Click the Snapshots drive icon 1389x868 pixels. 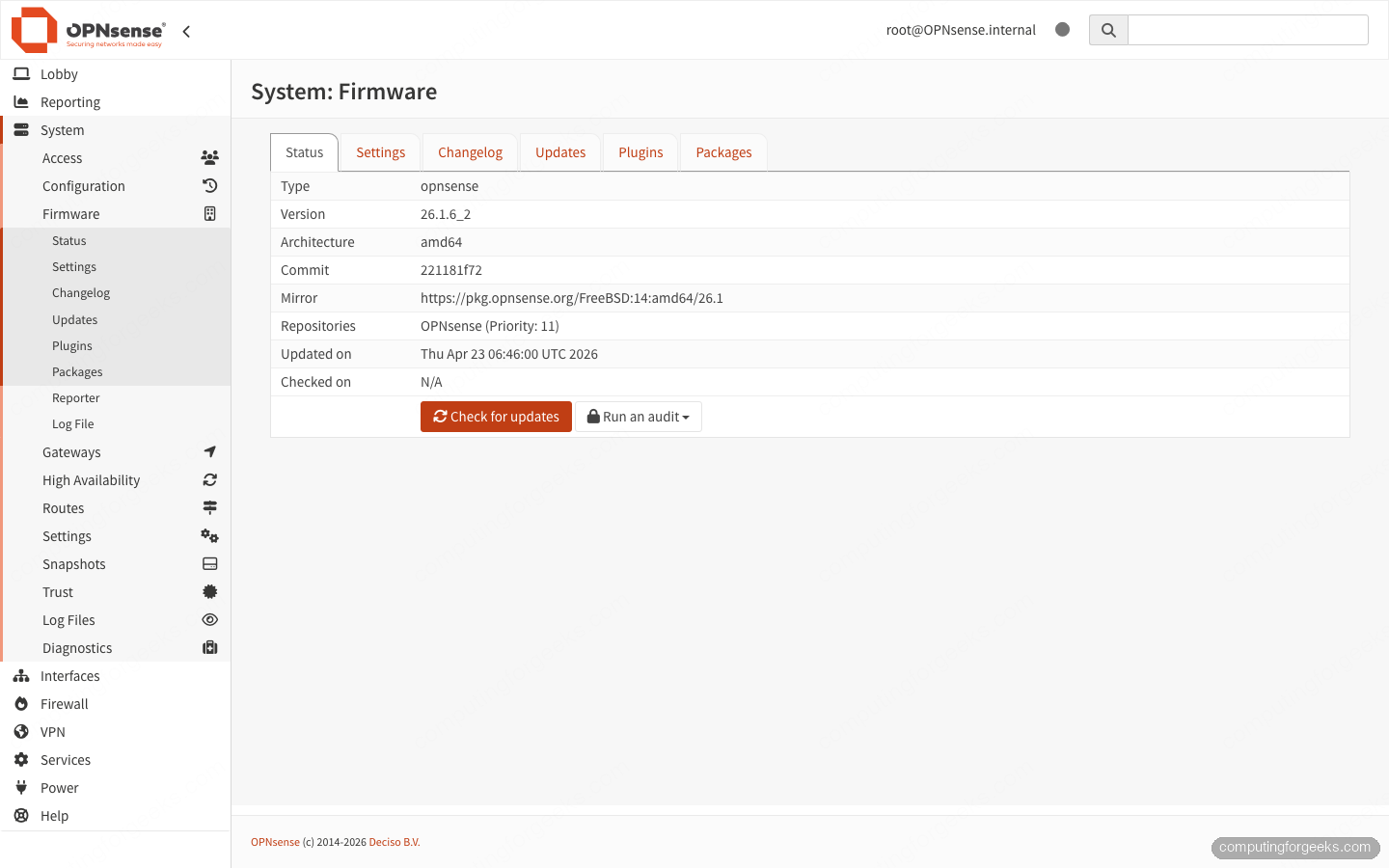point(209,564)
